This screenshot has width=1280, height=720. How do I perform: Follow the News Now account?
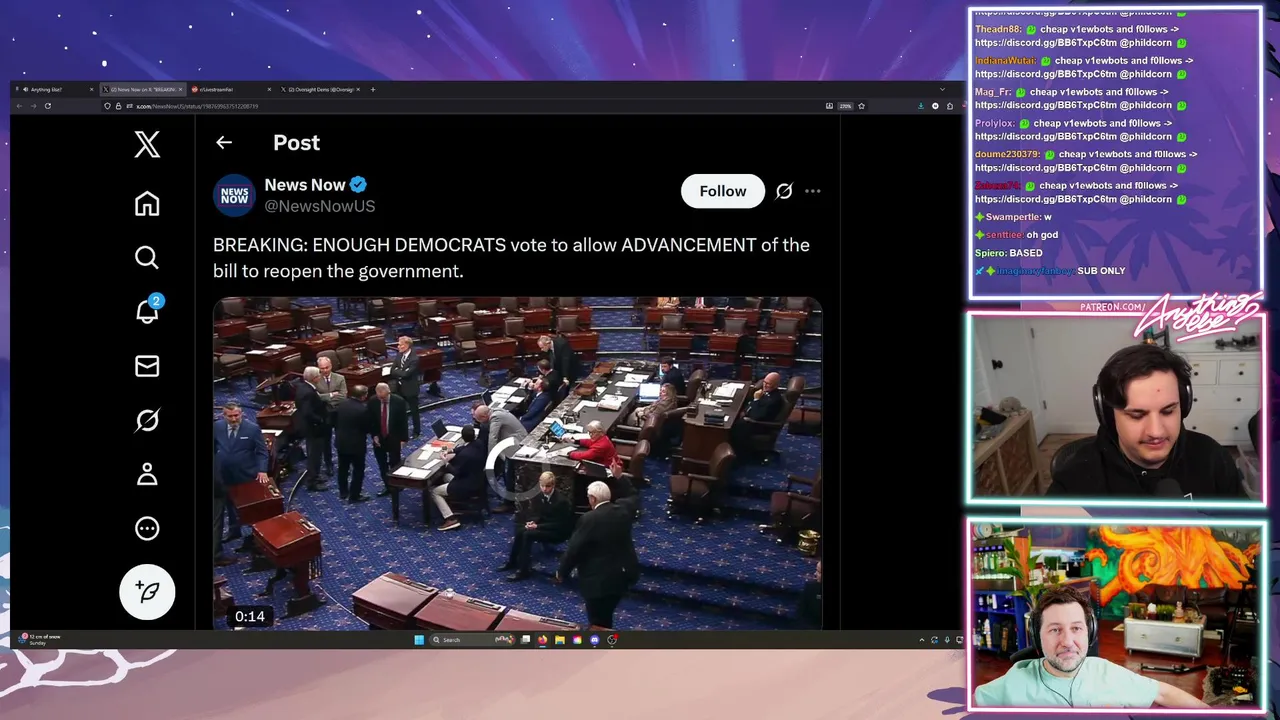[x=723, y=191]
